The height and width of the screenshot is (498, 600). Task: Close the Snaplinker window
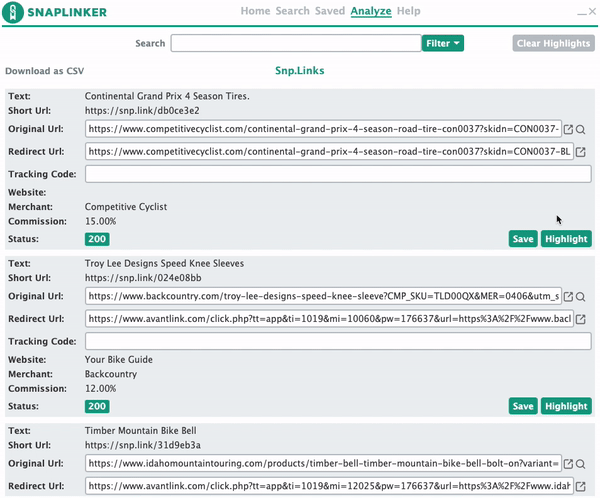click(x=592, y=11)
